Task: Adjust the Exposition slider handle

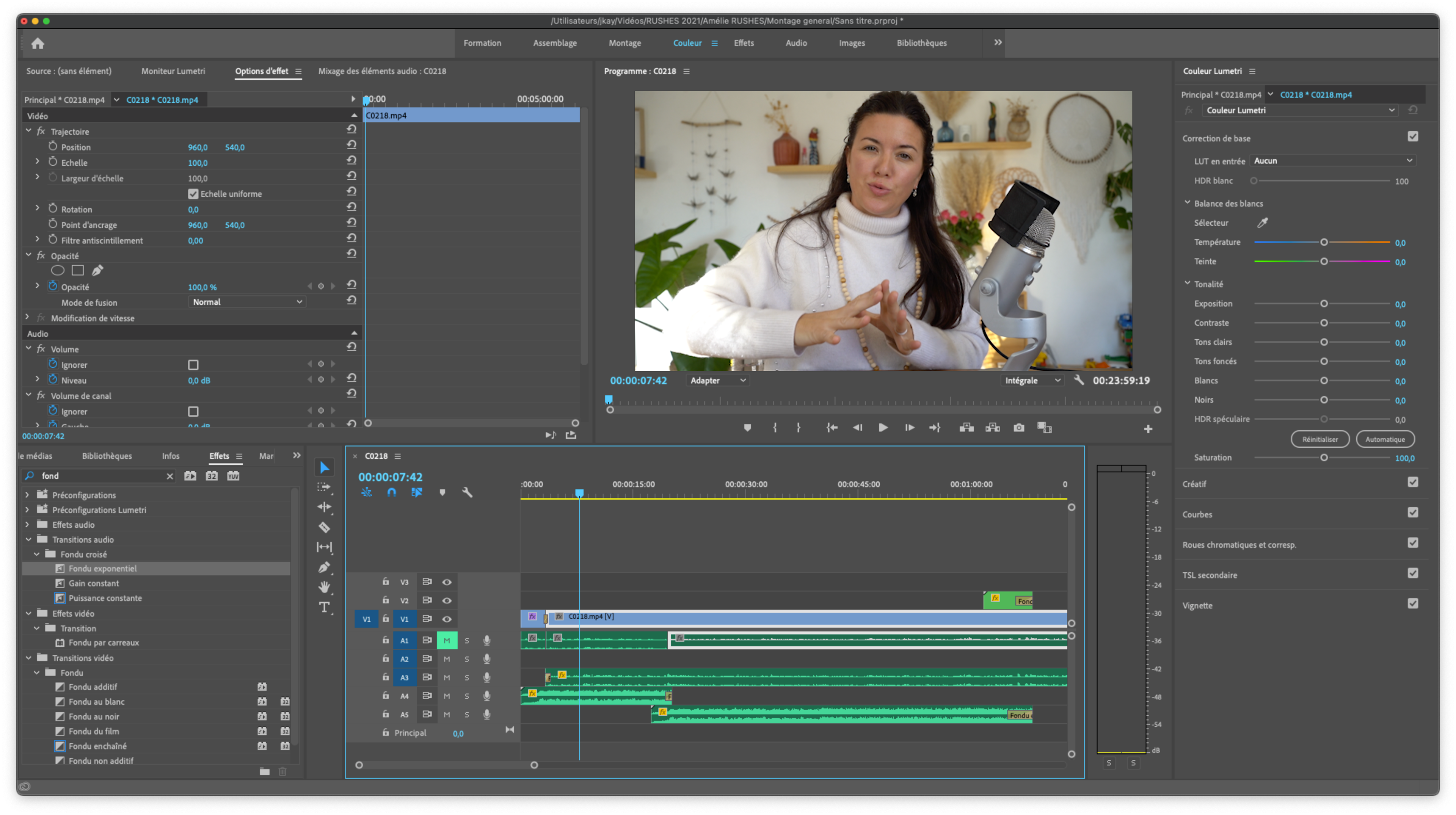Action: (1324, 304)
